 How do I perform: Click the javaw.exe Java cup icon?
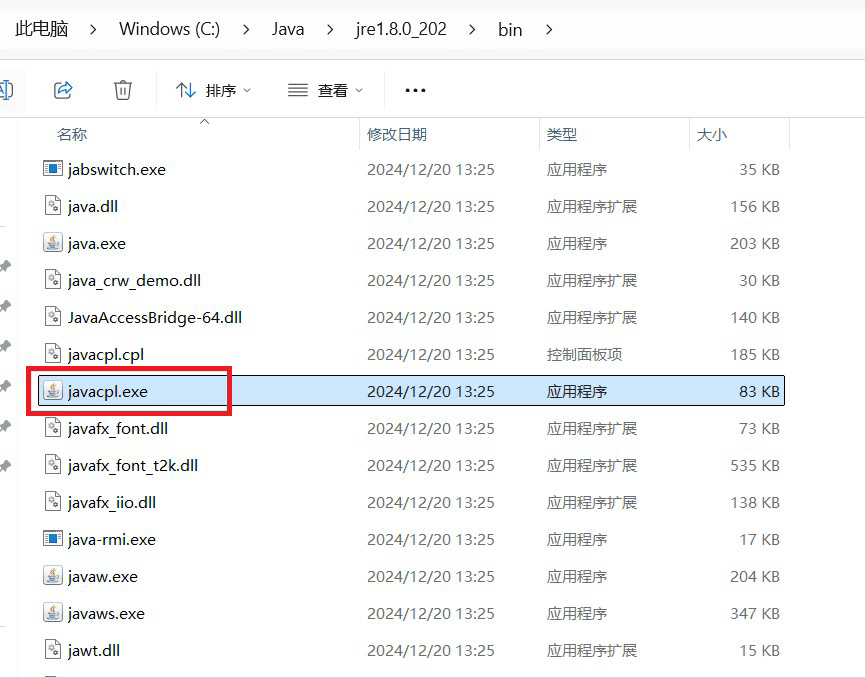tap(52, 575)
